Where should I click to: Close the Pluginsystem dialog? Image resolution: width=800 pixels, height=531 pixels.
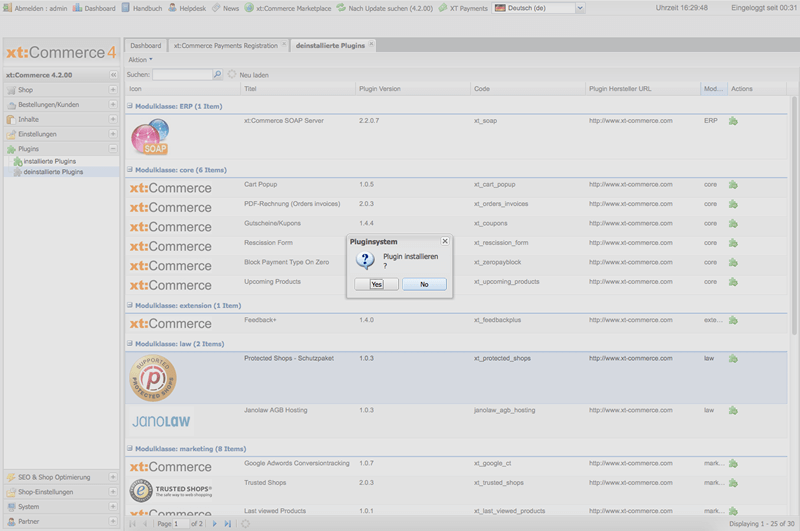coord(445,241)
